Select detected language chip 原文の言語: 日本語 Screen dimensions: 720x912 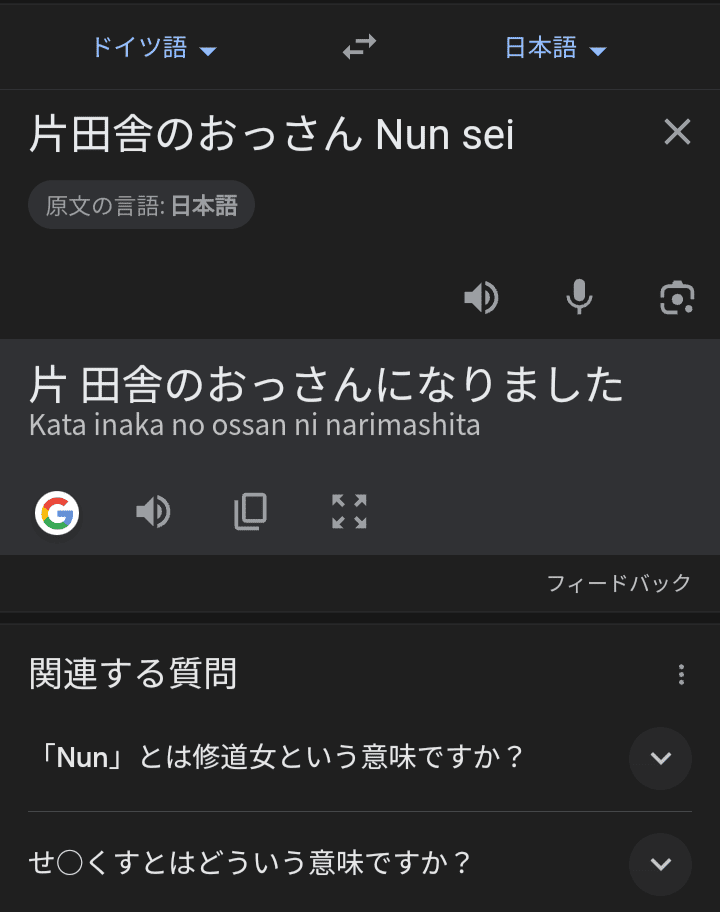(141, 206)
